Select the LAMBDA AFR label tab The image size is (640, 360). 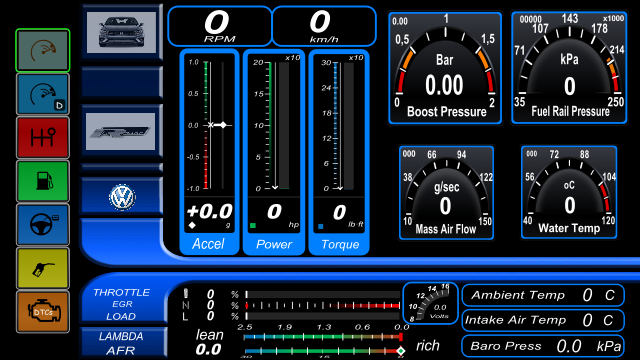pos(121,343)
